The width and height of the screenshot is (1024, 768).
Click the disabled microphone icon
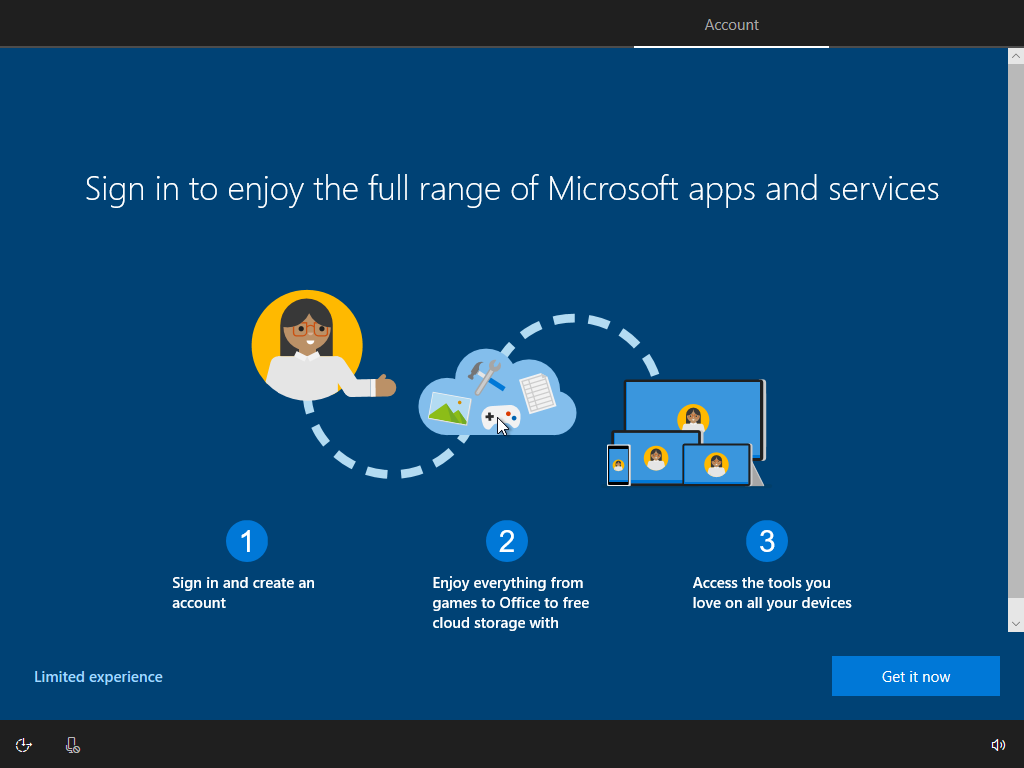71,745
